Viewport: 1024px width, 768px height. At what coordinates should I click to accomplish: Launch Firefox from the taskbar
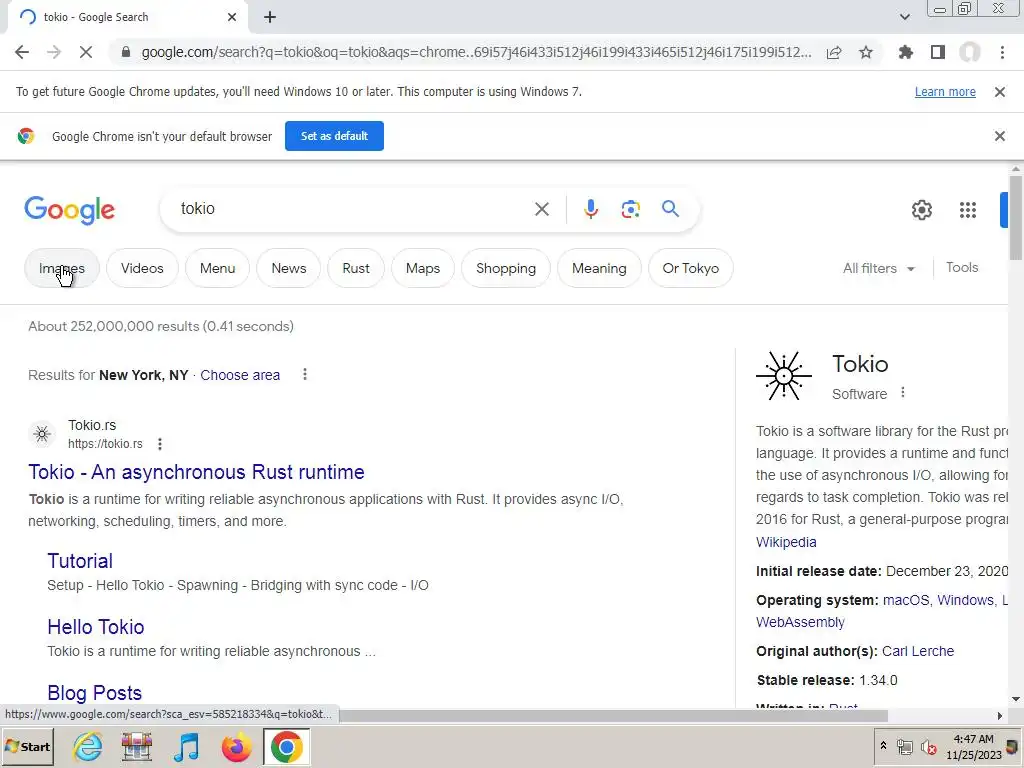pyautogui.click(x=236, y=746)
